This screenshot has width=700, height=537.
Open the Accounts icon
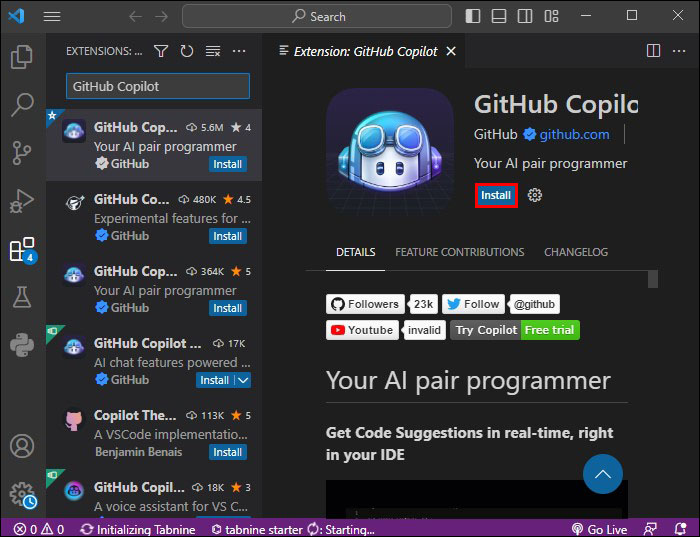pyautogui.click(x=22, y=446)
